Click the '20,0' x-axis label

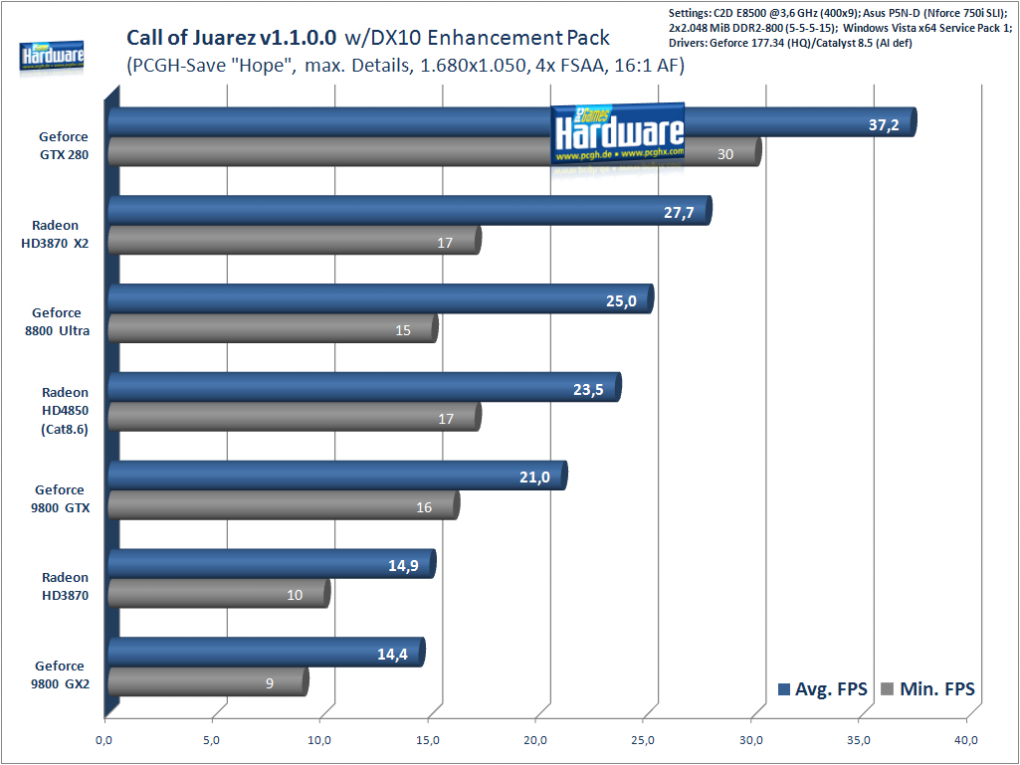click(535, 740)
